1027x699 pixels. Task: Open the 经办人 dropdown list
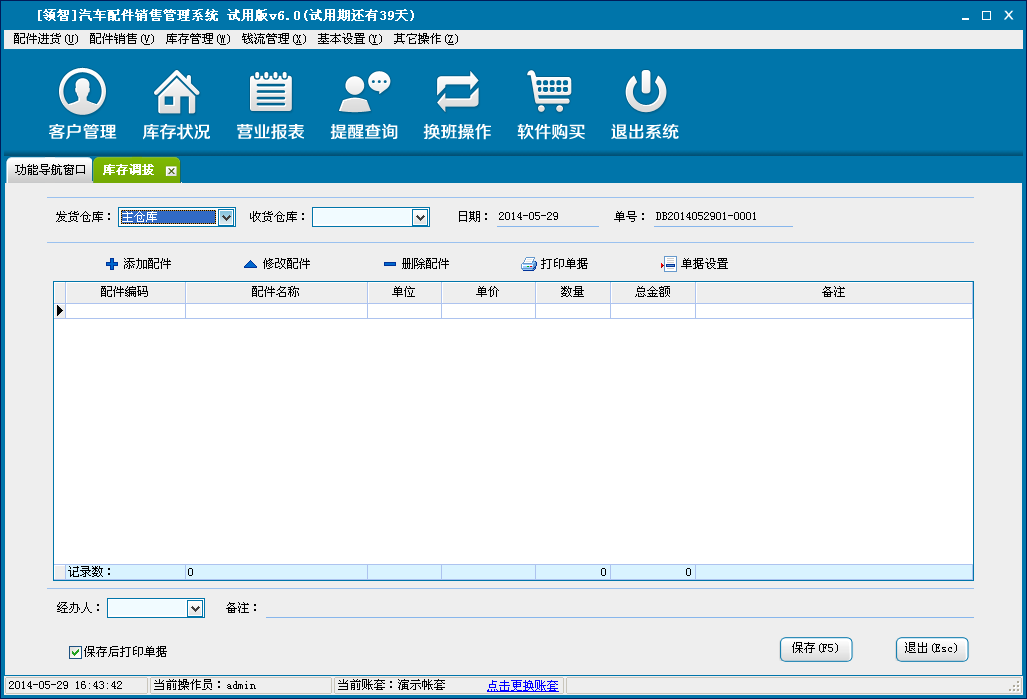coord(195,608)
